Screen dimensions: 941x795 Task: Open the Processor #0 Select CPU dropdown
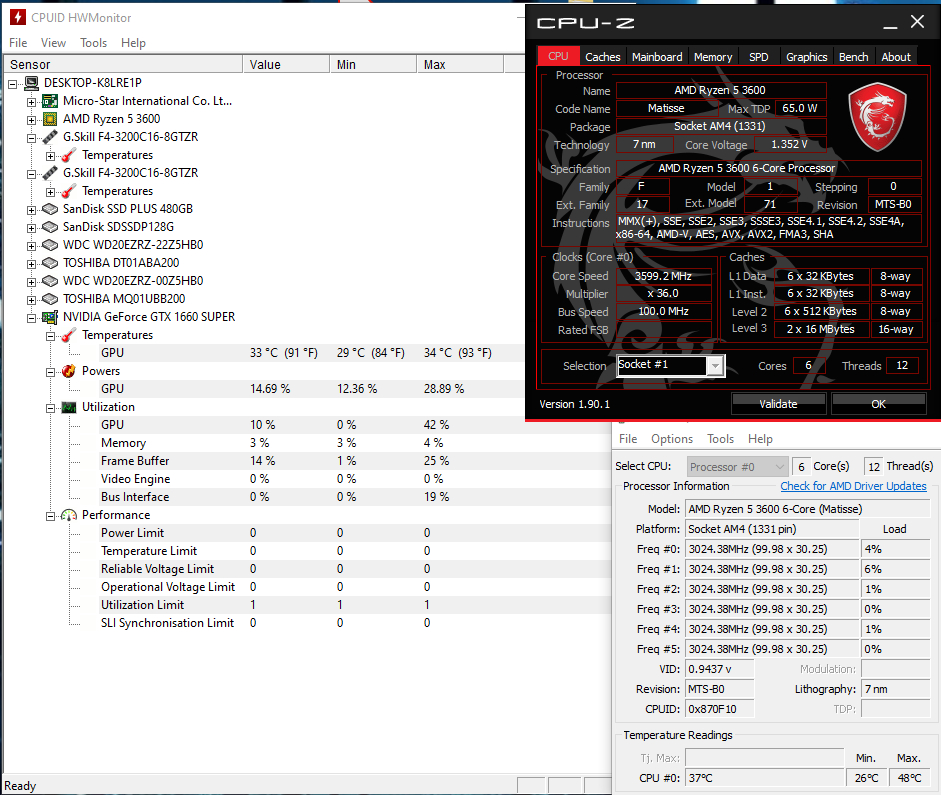[738, 467]
